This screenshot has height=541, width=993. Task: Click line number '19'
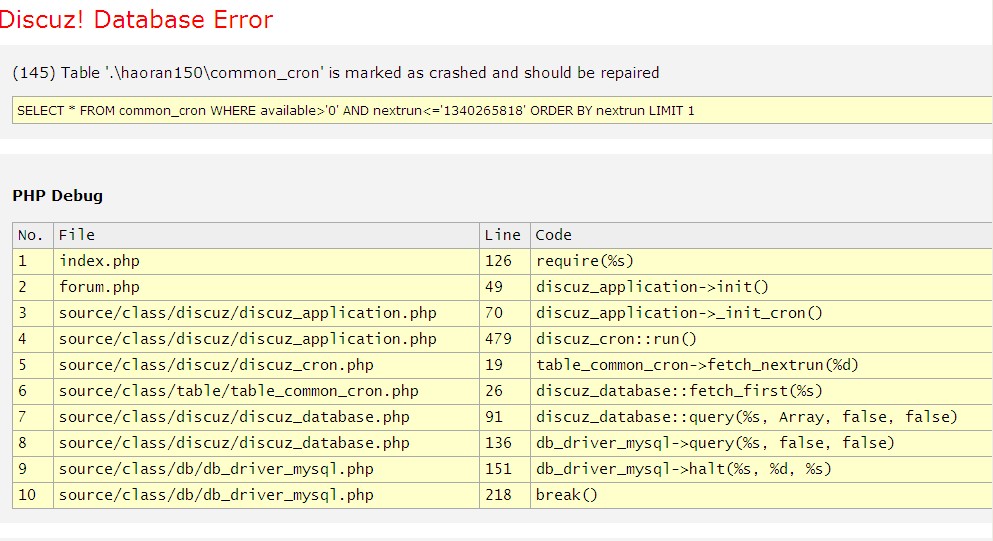[x=494, y=365]
